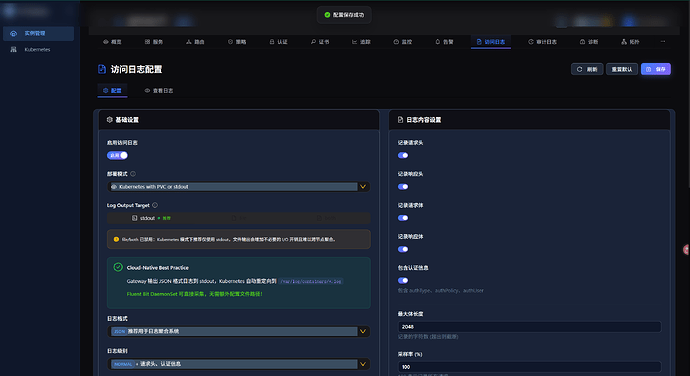Open 实例管理 in the left sidebar
The height and width of the screenshot is (376, 690).
[38, 33]
